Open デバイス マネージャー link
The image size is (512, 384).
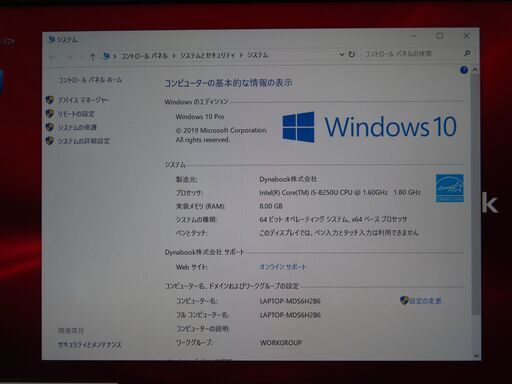coord(83,100)
